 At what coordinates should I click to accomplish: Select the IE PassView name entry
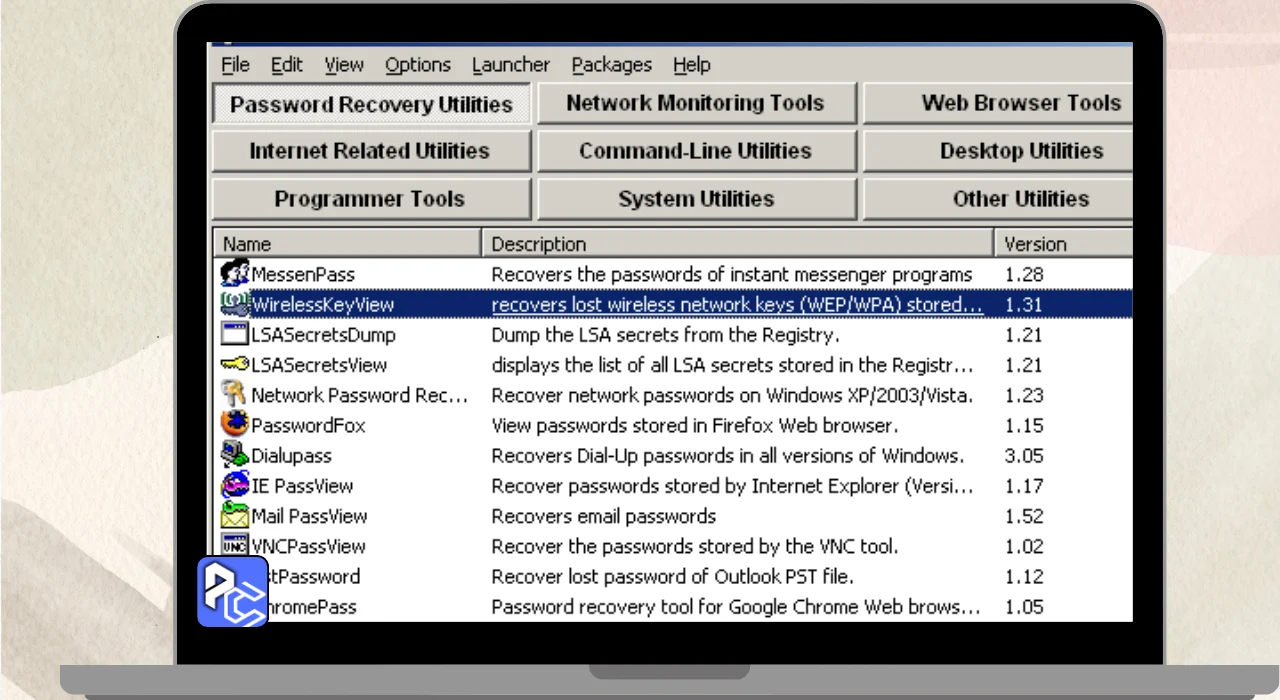[302, 485]
